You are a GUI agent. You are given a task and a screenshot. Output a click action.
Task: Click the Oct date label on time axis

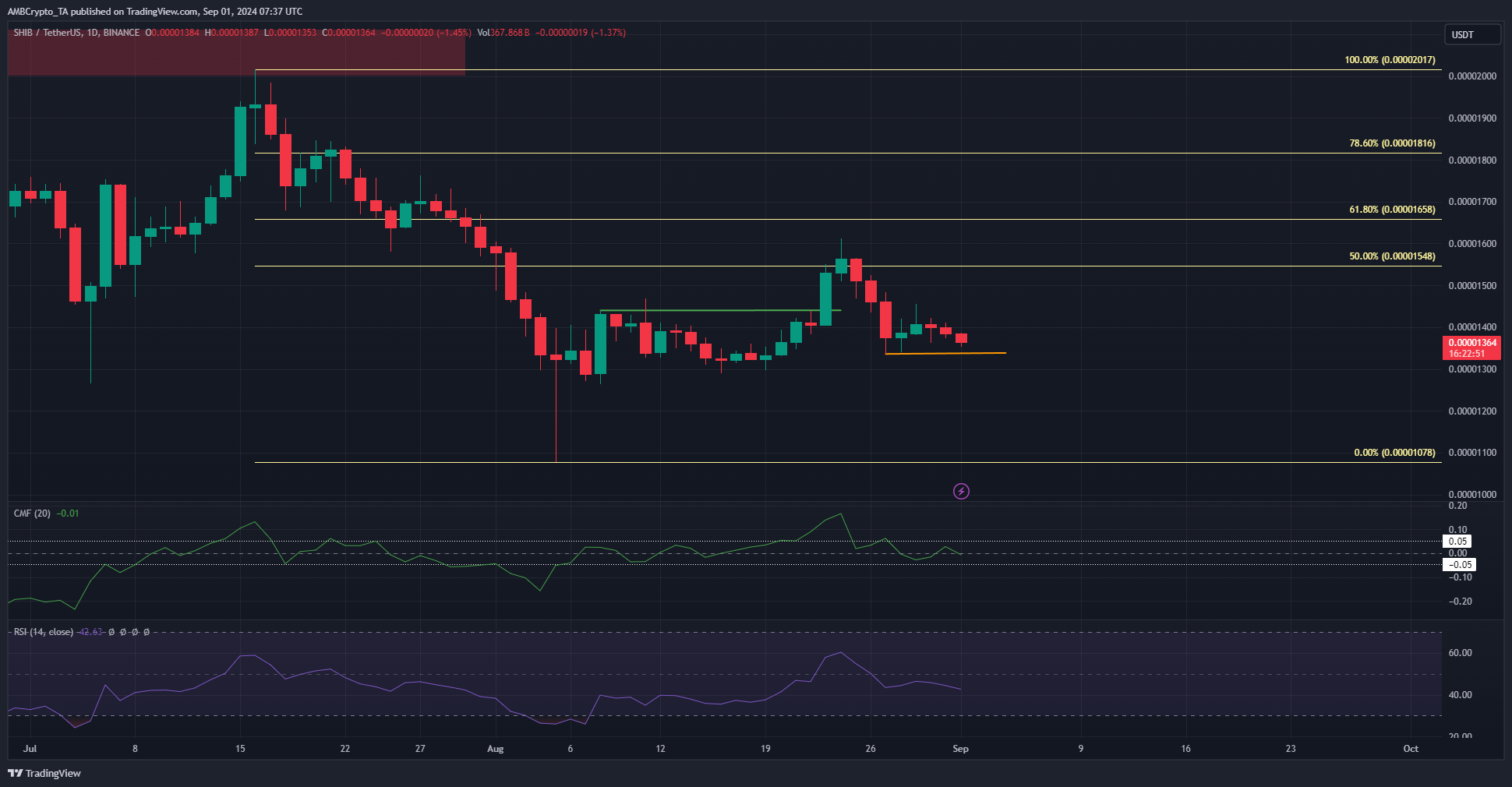click(1411, 749)
